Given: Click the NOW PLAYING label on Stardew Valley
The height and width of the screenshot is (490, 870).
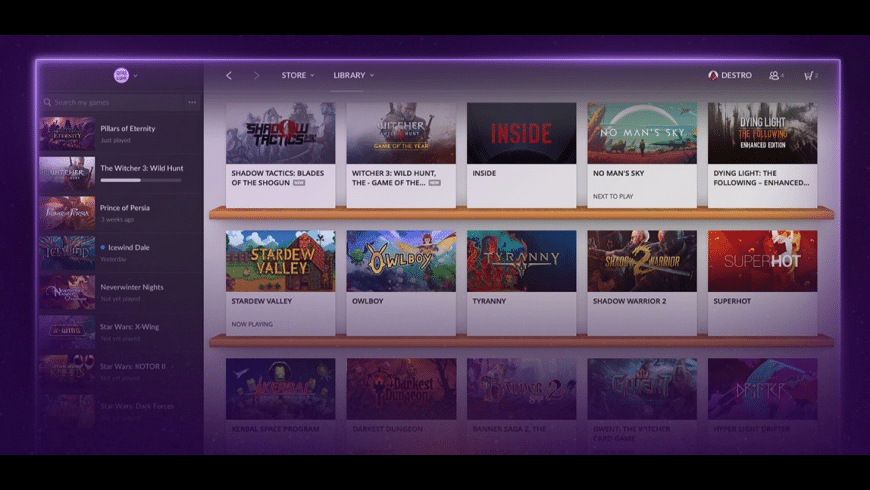Looking at the screenshot, I should pos(252,324).
